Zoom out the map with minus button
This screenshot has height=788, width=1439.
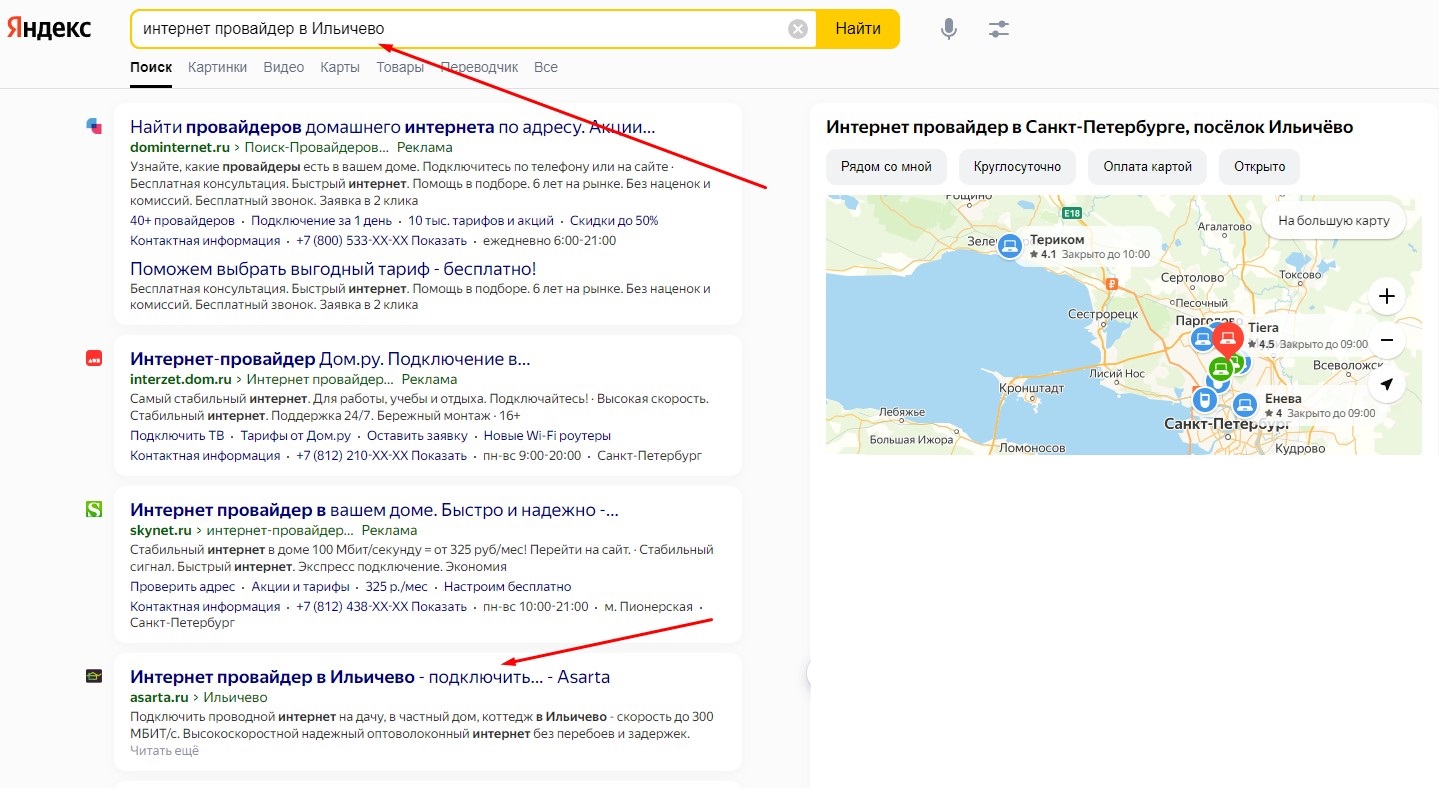[x=1386, y=340]
